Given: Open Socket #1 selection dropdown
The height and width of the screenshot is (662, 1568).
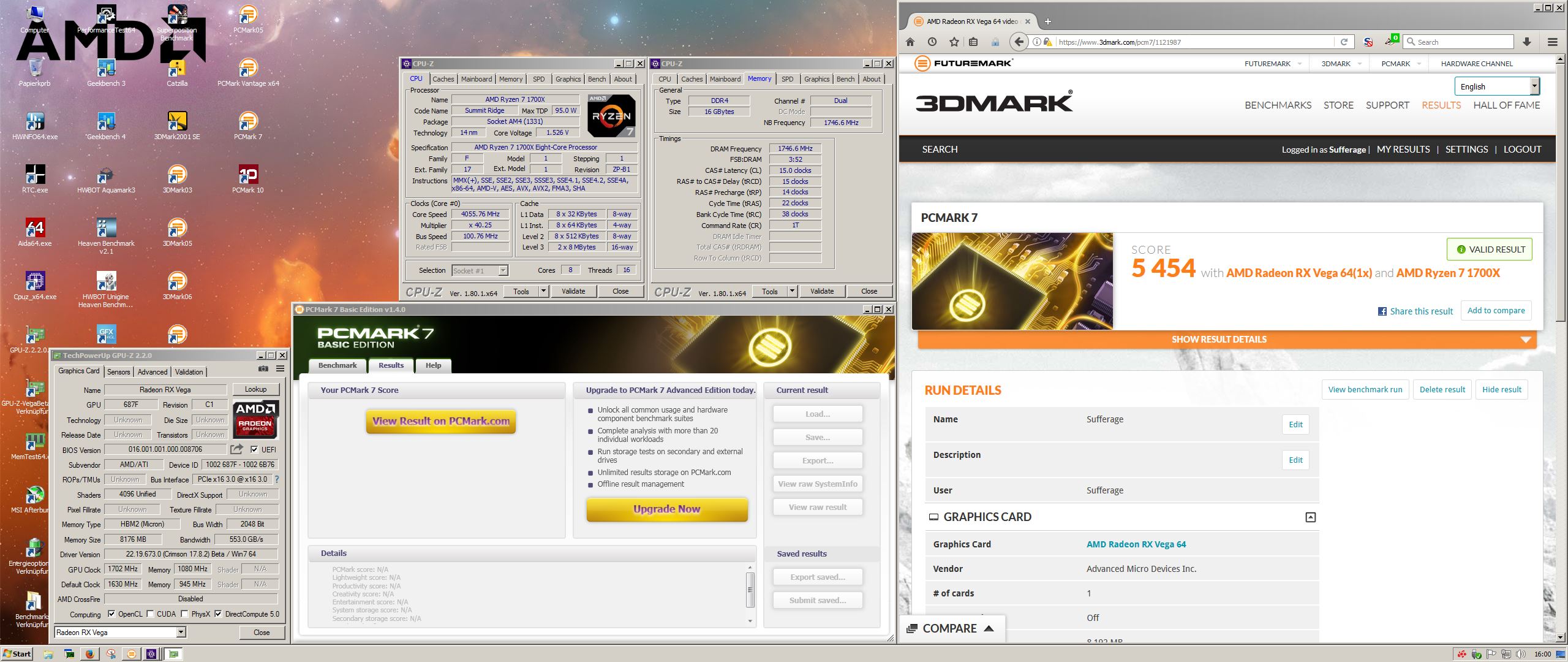Looking at the screenshot, I should (480, 270).
